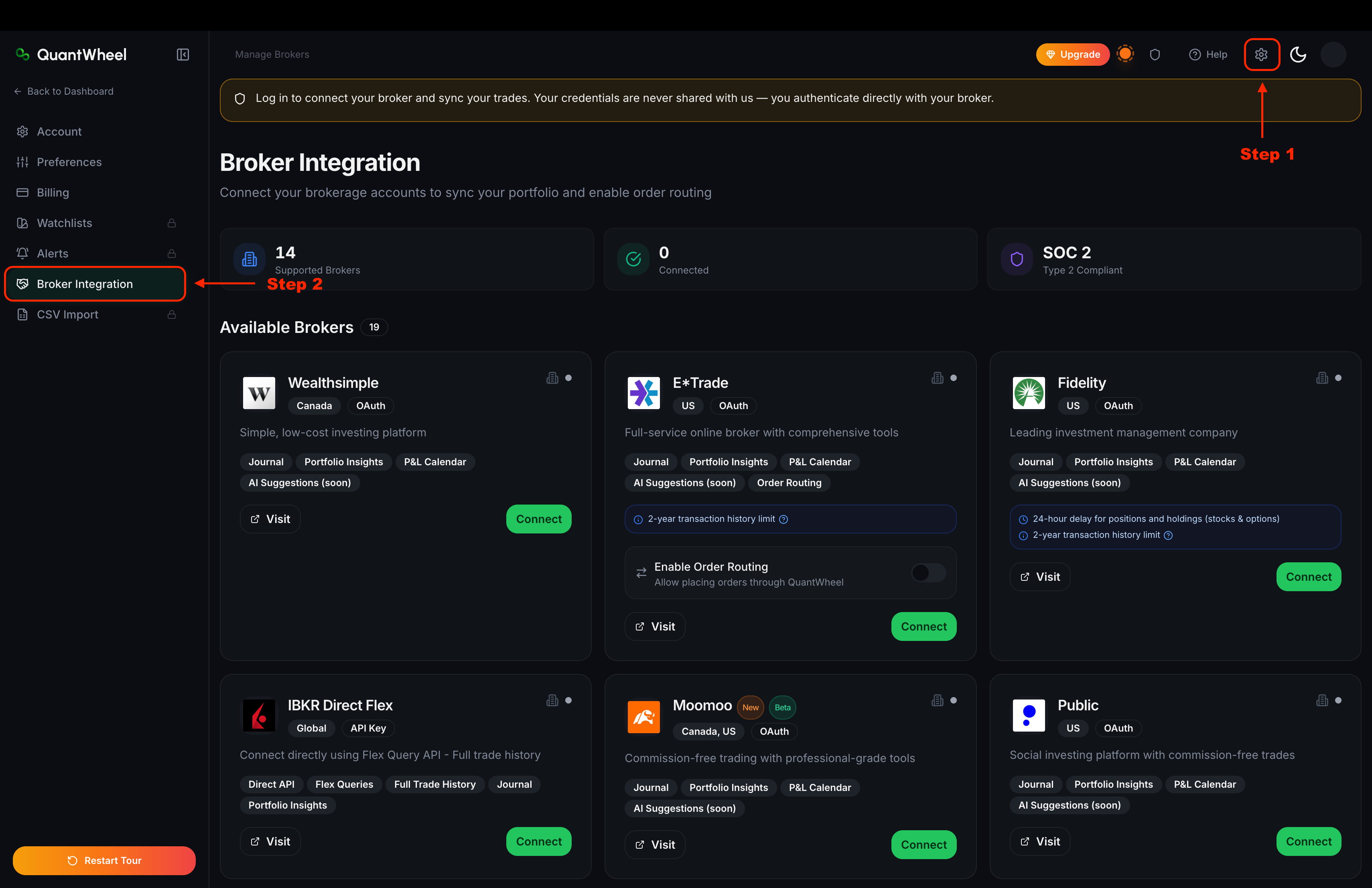Image resolution: width=1372 pixels, height=888 pixels.
Task: Connect the Fidelity broker
Action: click(x=1309, y=577)
